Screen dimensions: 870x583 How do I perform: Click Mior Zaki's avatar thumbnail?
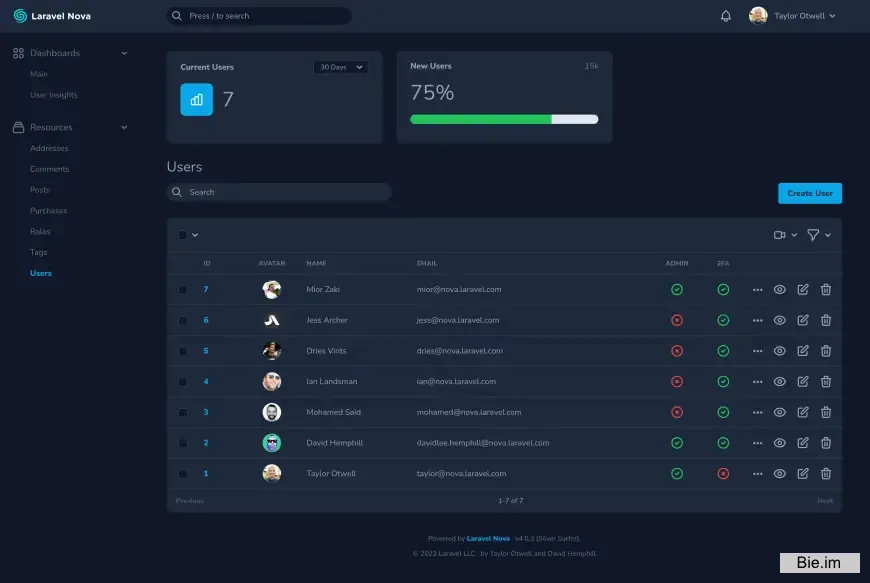pyautogui.click(x=271, y=289)
